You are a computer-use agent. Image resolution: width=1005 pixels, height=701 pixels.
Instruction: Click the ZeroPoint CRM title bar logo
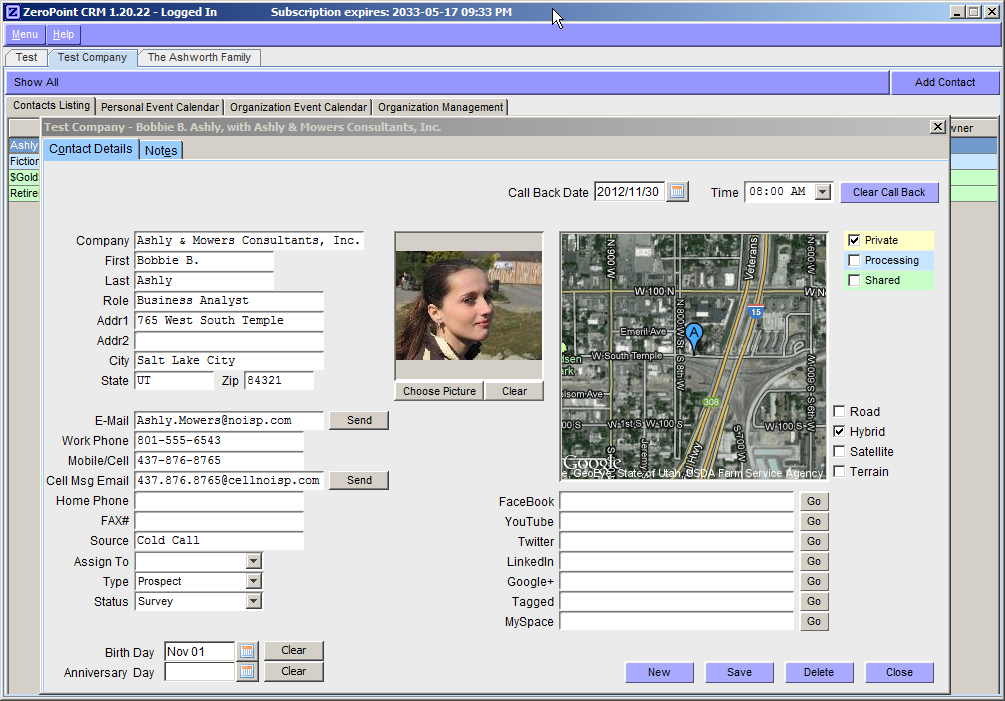coord(12,12)
